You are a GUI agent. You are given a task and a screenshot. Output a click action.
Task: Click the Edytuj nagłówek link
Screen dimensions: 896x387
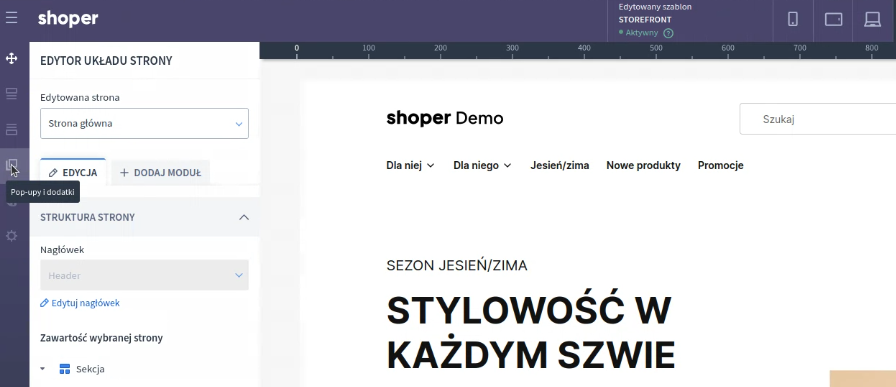pos(80,303)
